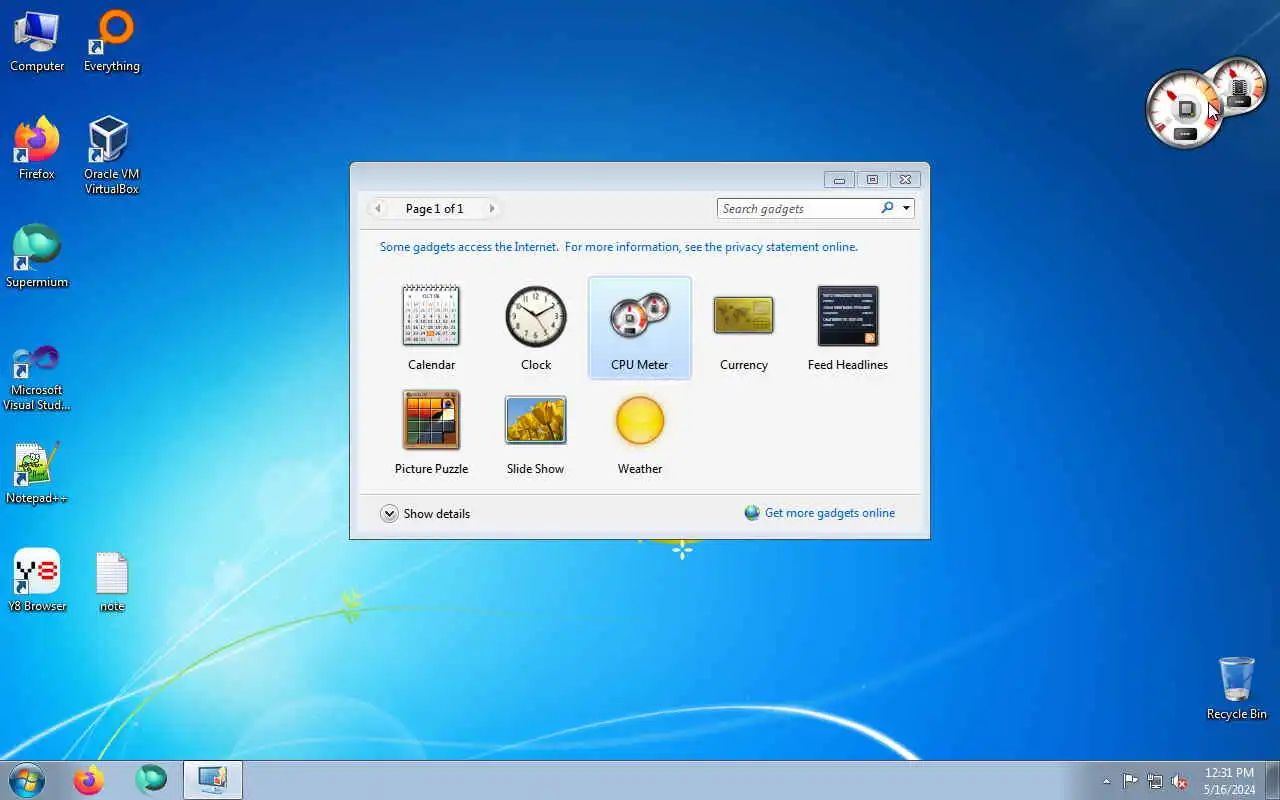Select the Picture Puzzle gadget
Screen dimensions: 1280x800
coord(431,431)
